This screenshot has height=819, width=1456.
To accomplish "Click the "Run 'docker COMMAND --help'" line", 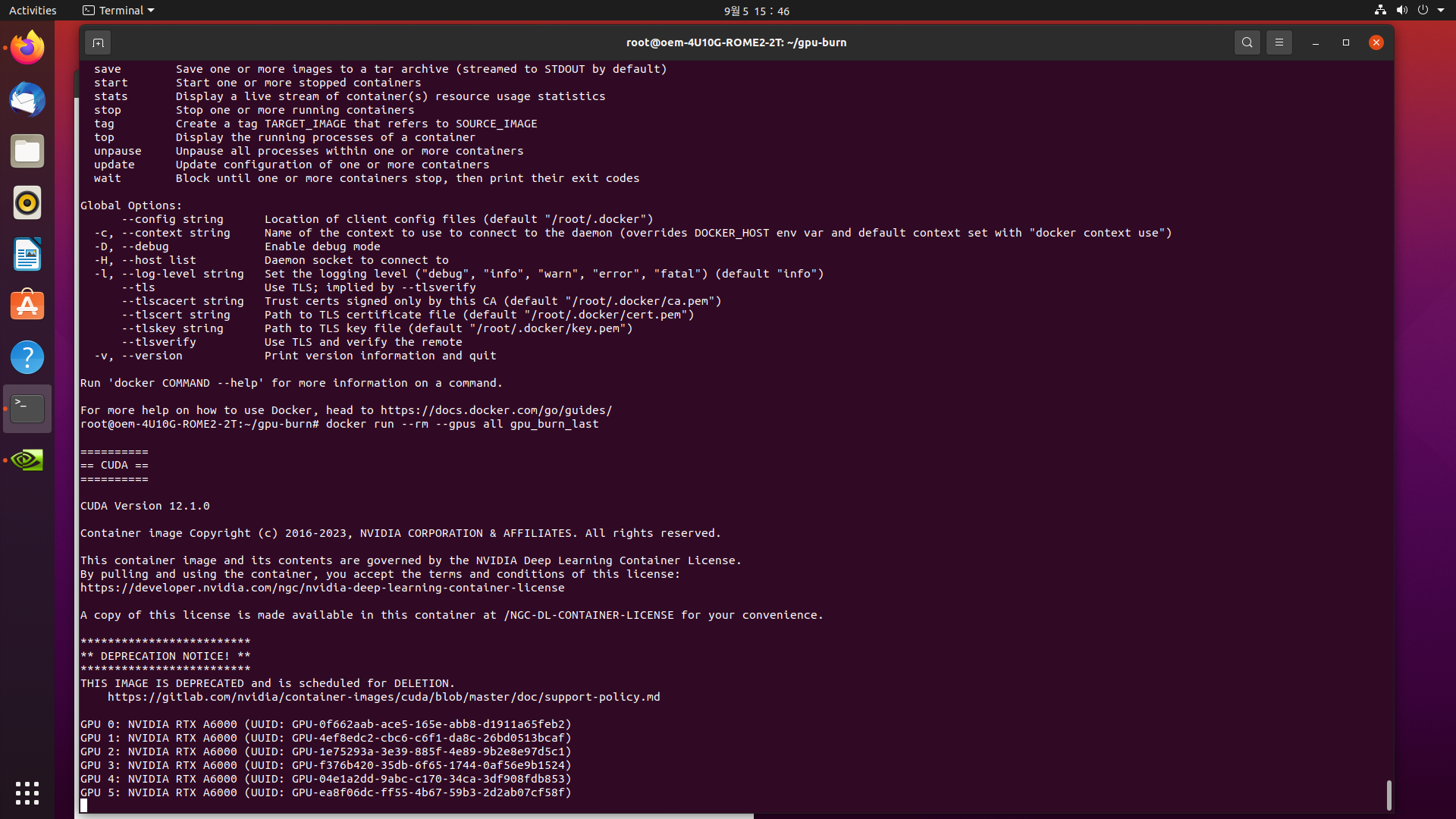I will point(291,383).
